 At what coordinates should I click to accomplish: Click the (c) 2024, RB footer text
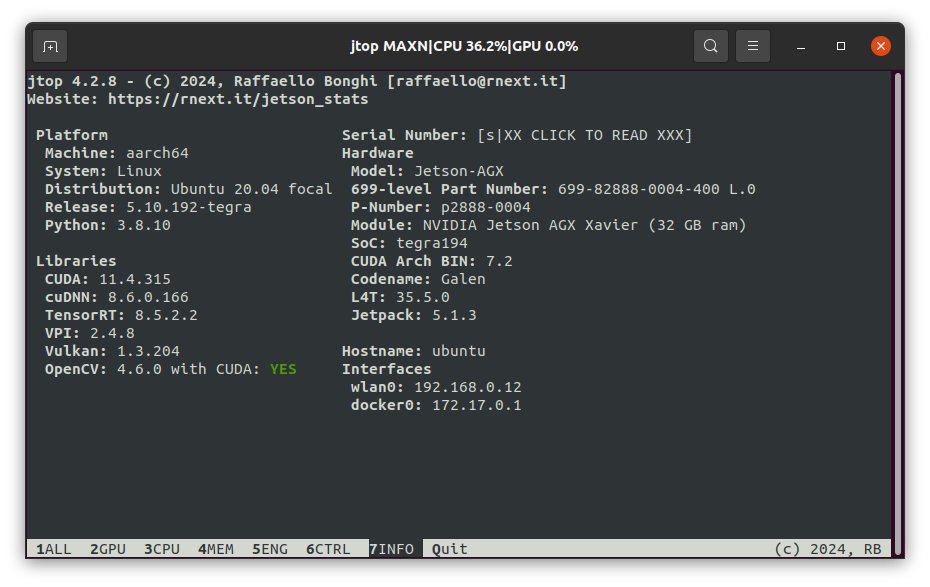tap(827, 549)
